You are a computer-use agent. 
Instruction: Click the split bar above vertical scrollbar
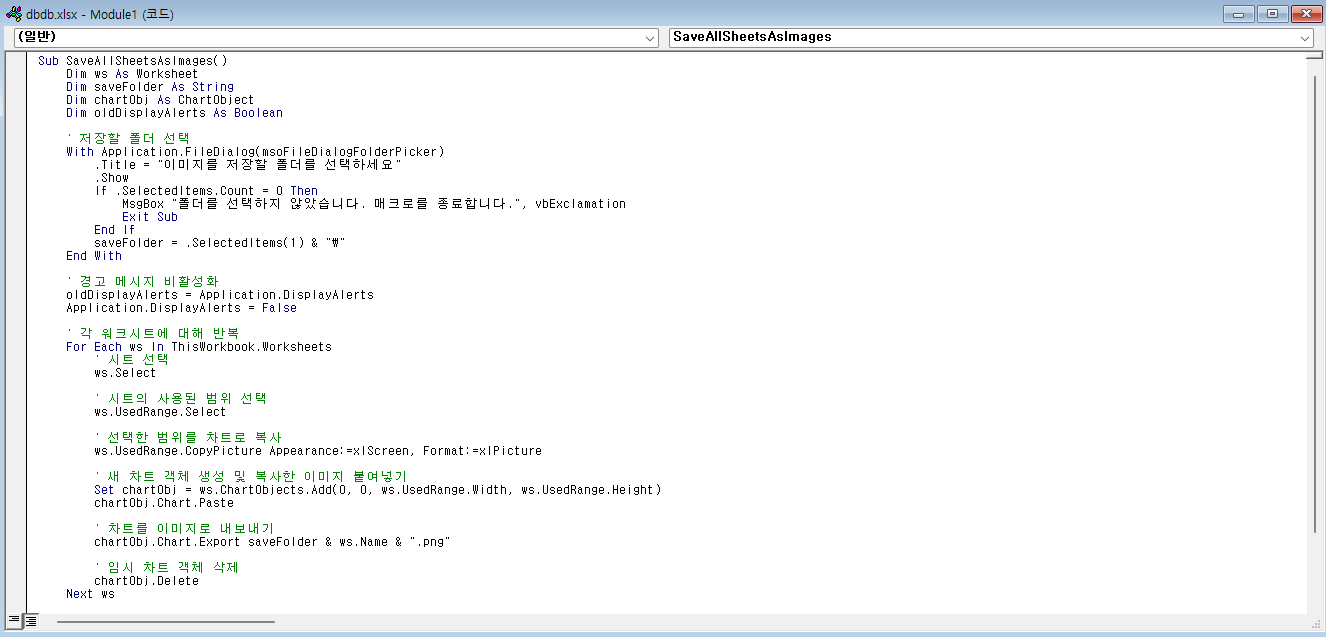(1315, 56)
